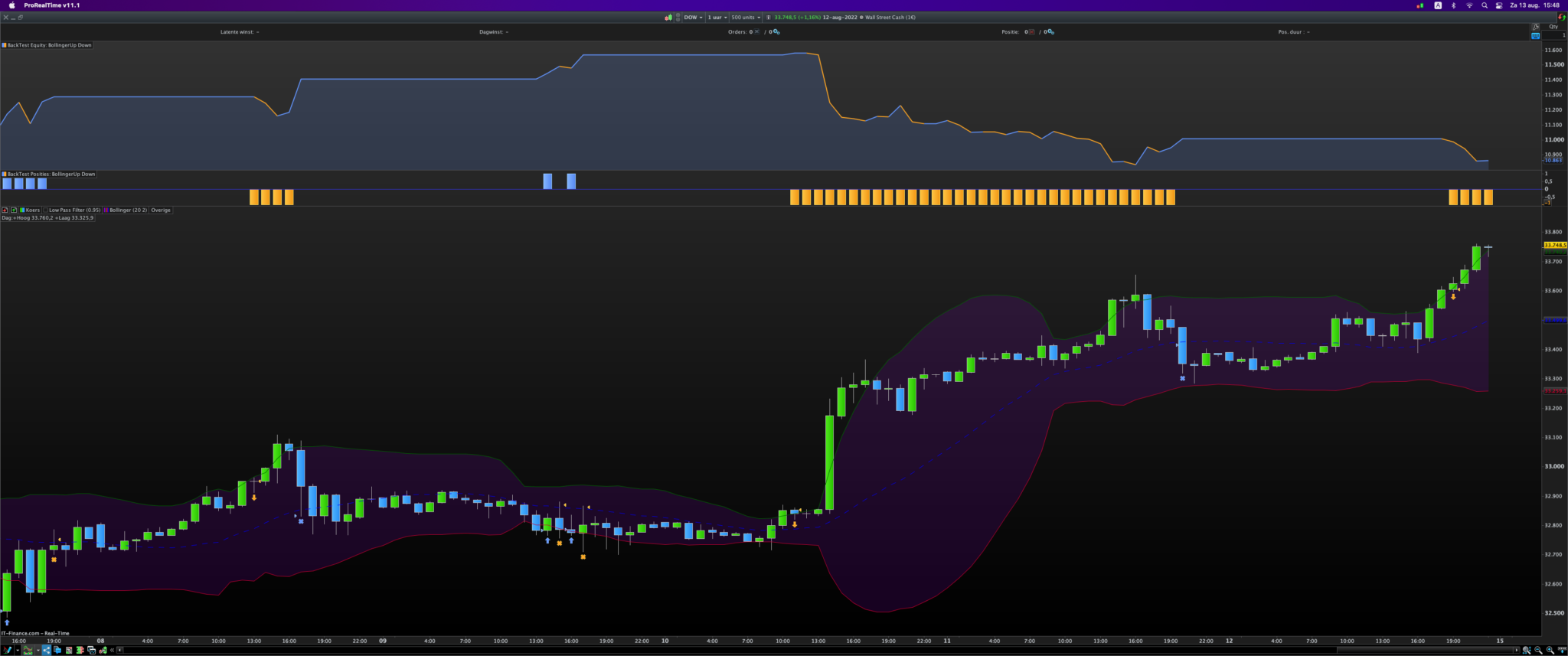Screen dimensions: 1568x656
Task: Click the Bluetooth icon in menu bar
Action: [1454, 5]
